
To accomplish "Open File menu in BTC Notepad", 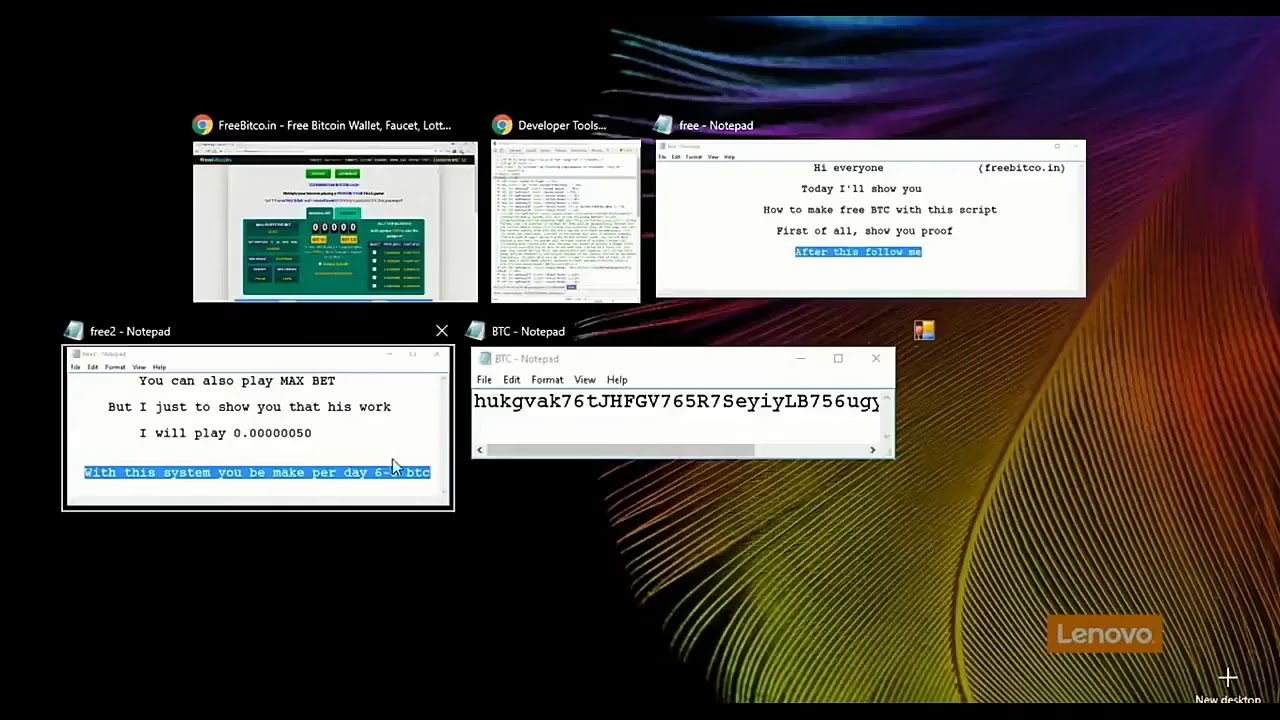I will coord(484,380).
